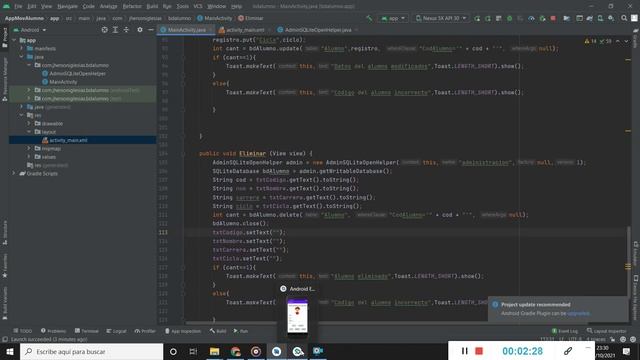Click the green Debug bug icon
640x360 pixels.
pos(509,18)
